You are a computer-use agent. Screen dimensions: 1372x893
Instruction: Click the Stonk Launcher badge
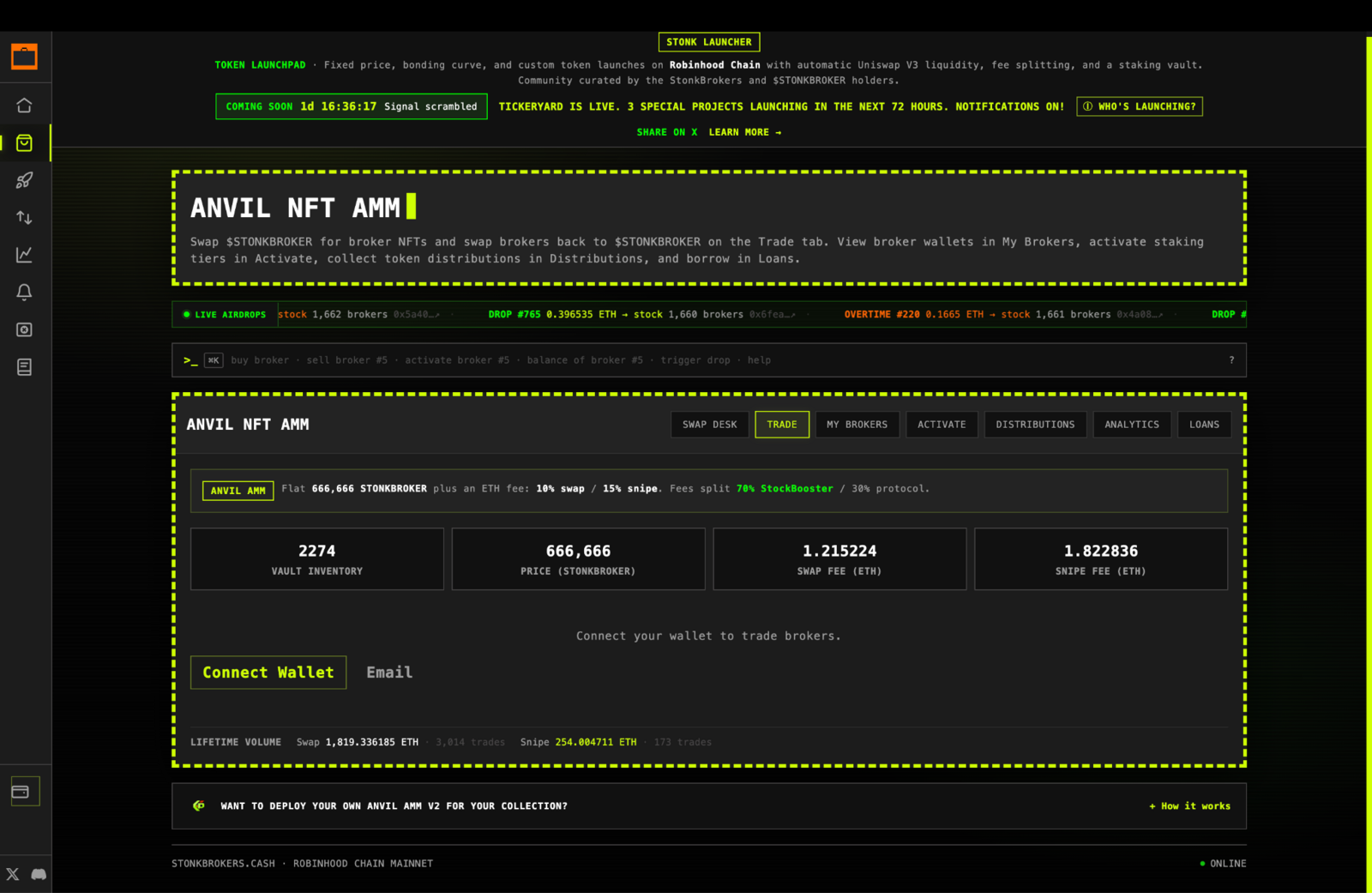[x=709, y=42]
